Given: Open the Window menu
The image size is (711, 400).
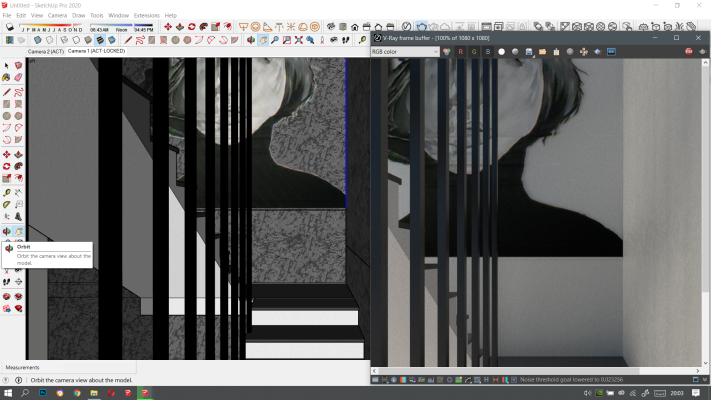Looking at the screenshot, I should [x=118, y=15].
